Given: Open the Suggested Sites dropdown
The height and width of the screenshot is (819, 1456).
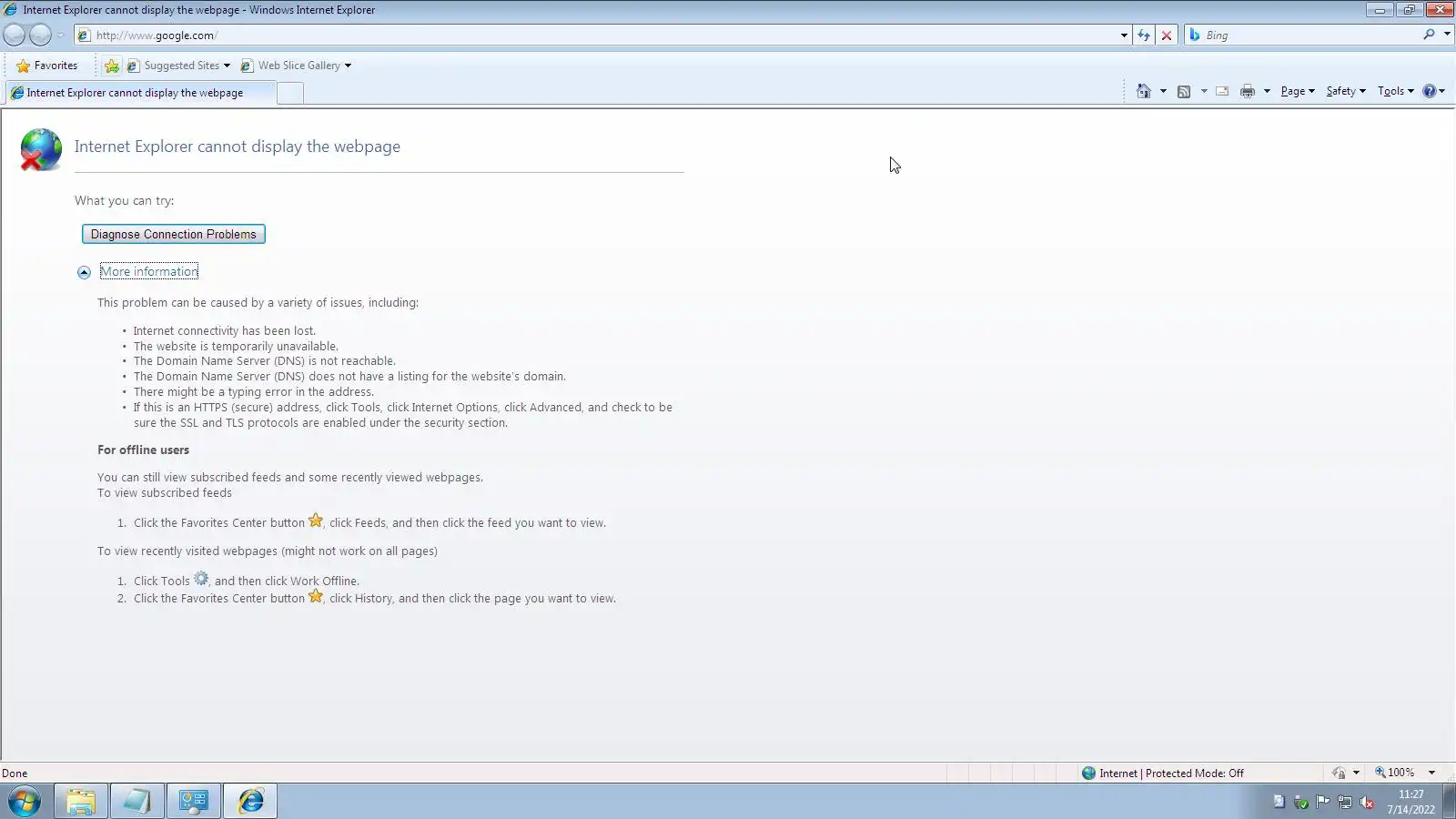Looking at the screenshot, I should point(178,66).
